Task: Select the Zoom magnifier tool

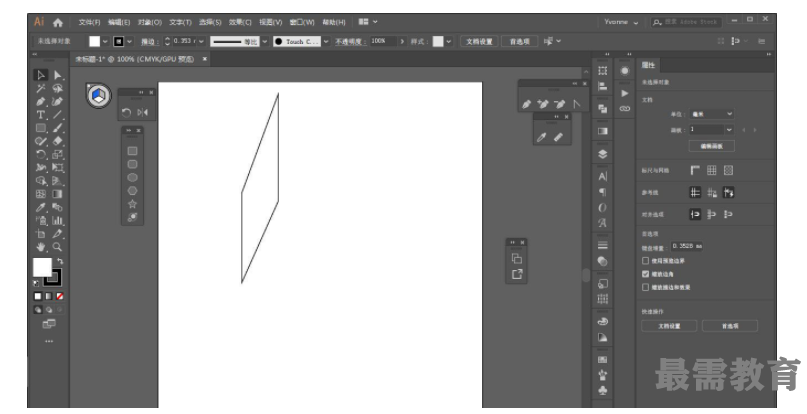Action: click(58, 247)
